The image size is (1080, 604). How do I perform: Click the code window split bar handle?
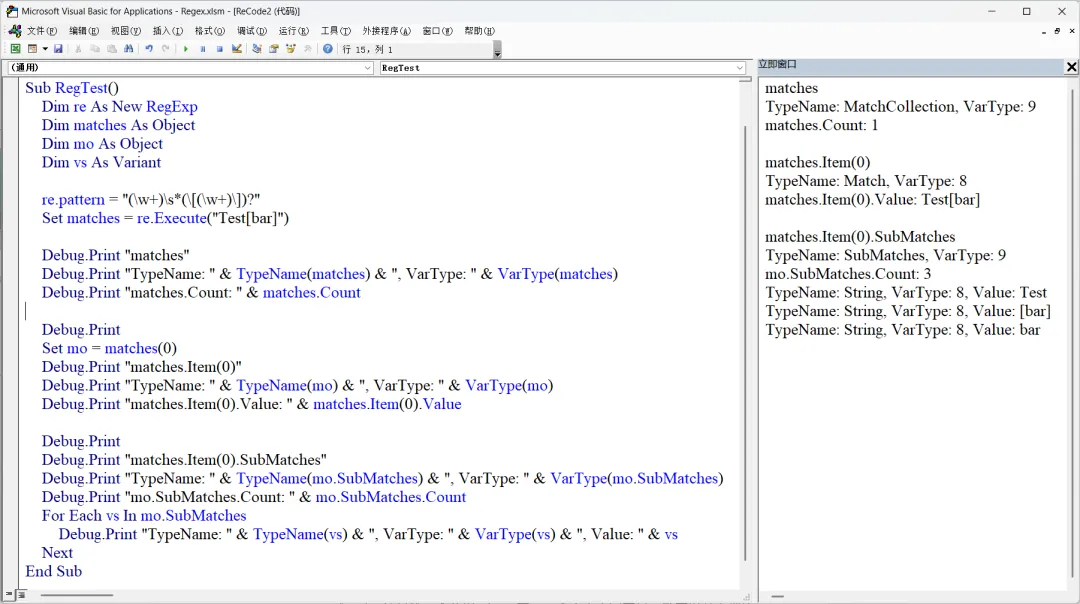[745, 80]
